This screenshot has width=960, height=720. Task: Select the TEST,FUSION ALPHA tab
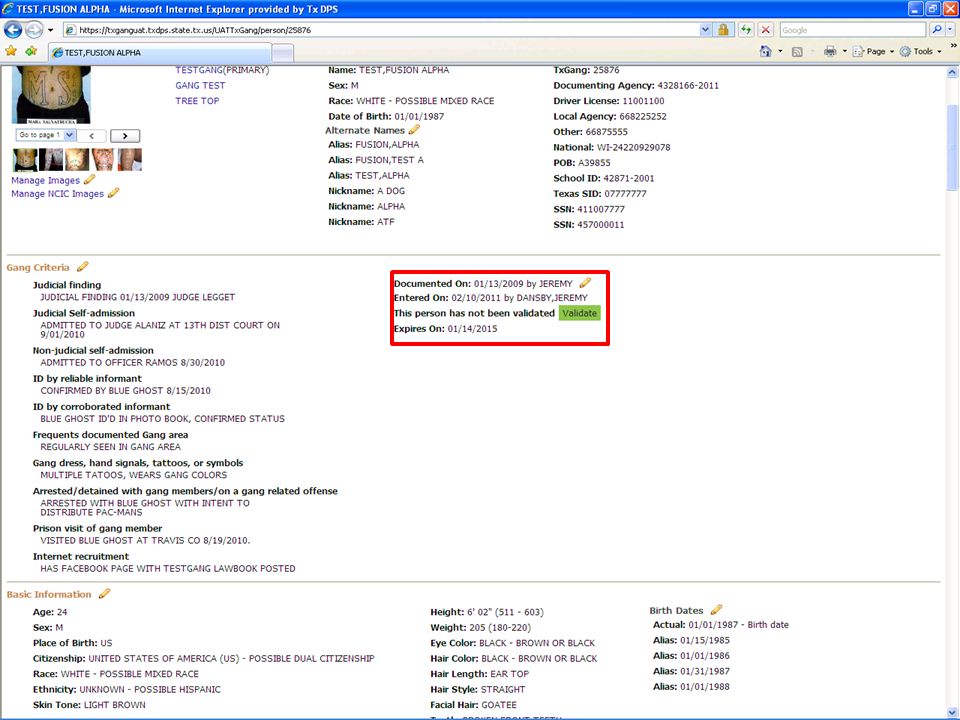[159, 53]
